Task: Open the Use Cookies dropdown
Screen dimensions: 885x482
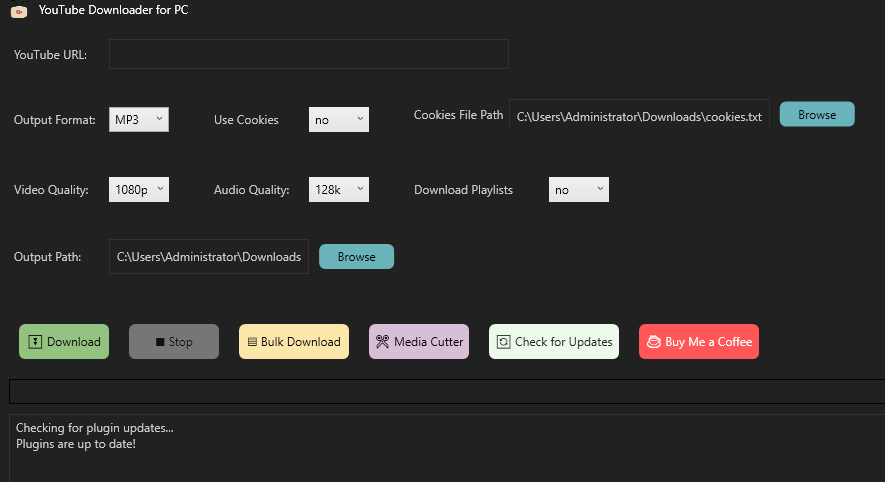Action: click(x=339, y=120)
